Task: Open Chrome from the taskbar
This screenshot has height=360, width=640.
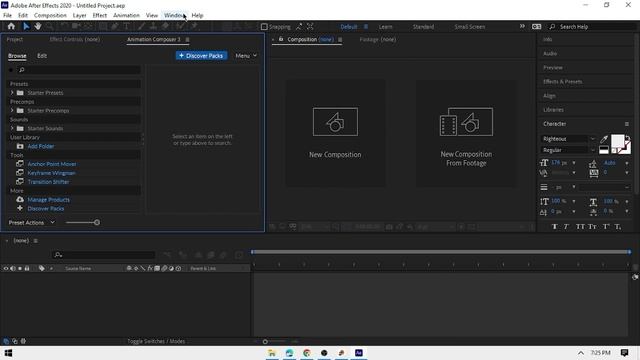Action: pos(307,353)
